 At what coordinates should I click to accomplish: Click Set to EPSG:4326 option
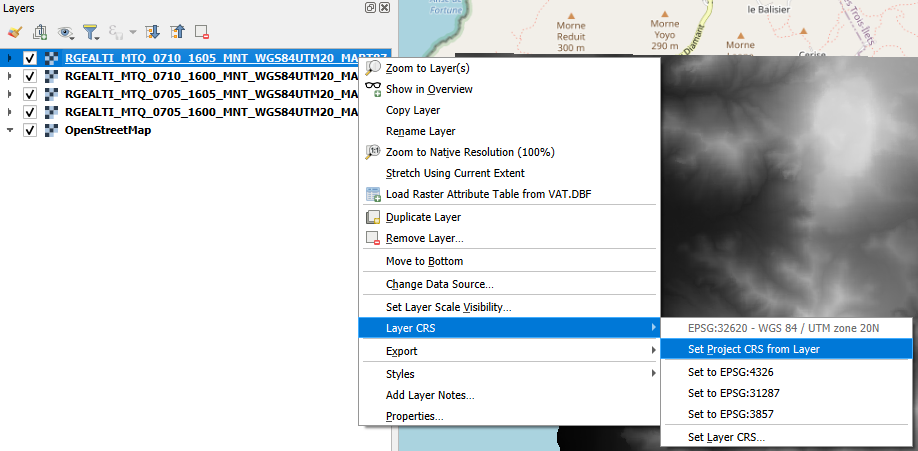[731, 372]
